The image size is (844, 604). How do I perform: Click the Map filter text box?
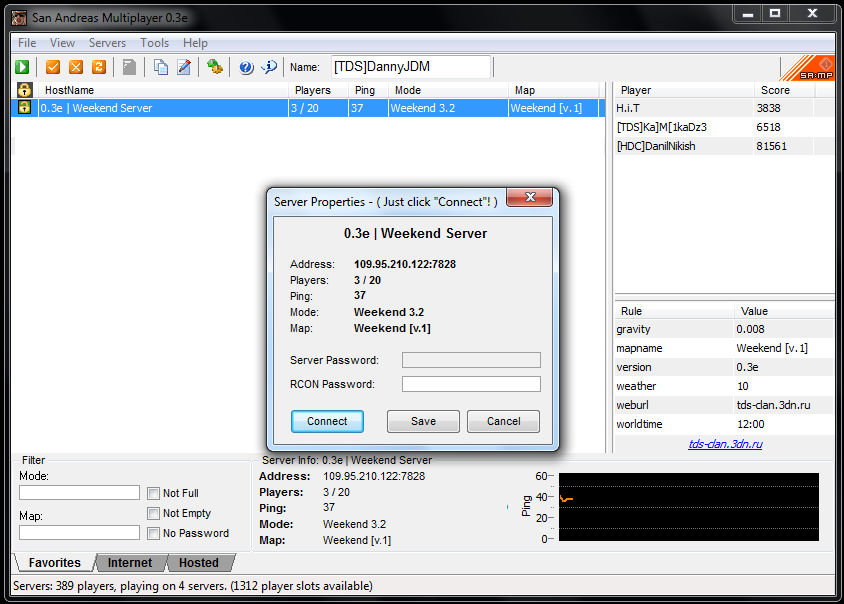[x=80, y=532]
